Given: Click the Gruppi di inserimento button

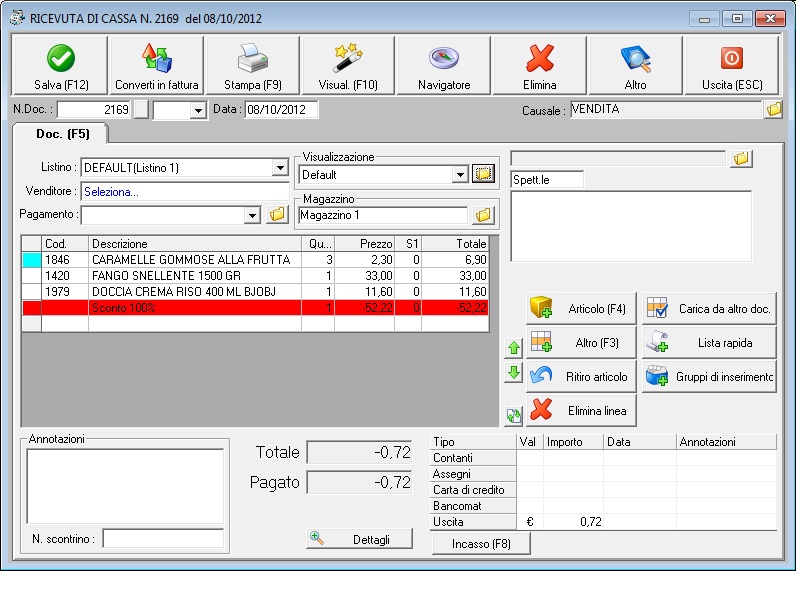Looking at the screenshot, I should pos(709,376).
